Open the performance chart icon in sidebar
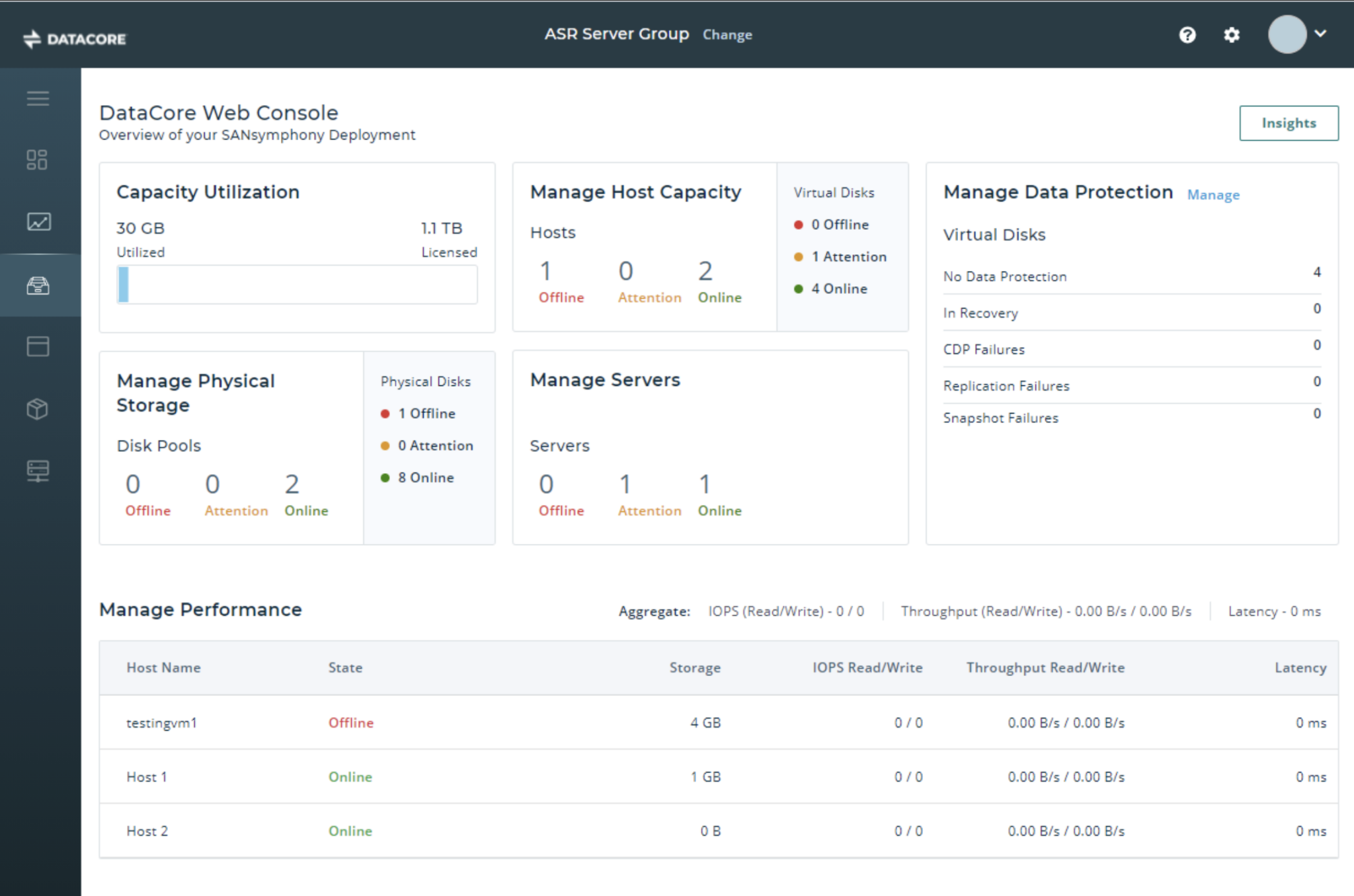Image resolution: width=1354 pixels, height=896 pixels. (38, 221)
